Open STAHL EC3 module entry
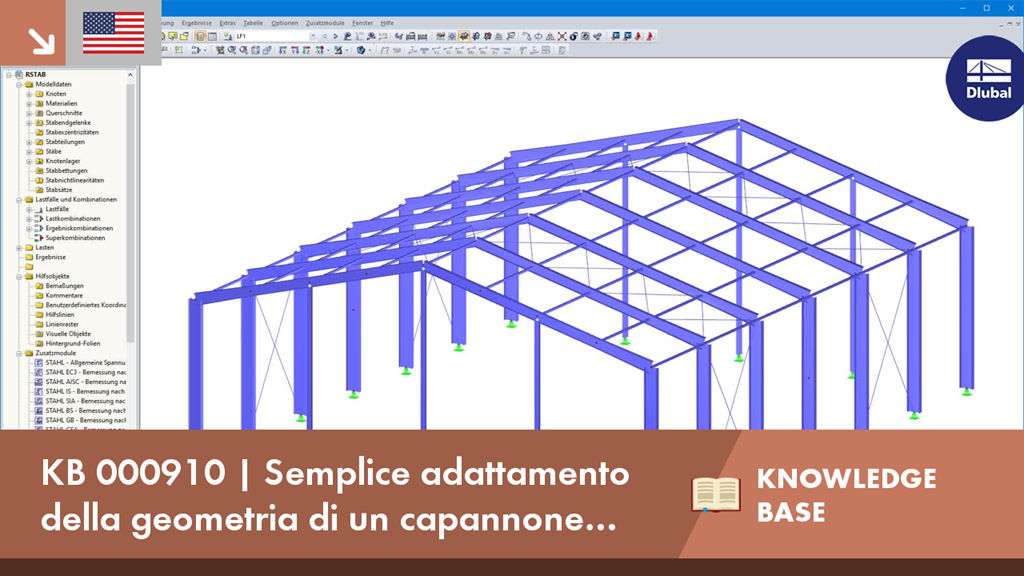The height and width of the screenshot is (576, 1024). point(86,372)
